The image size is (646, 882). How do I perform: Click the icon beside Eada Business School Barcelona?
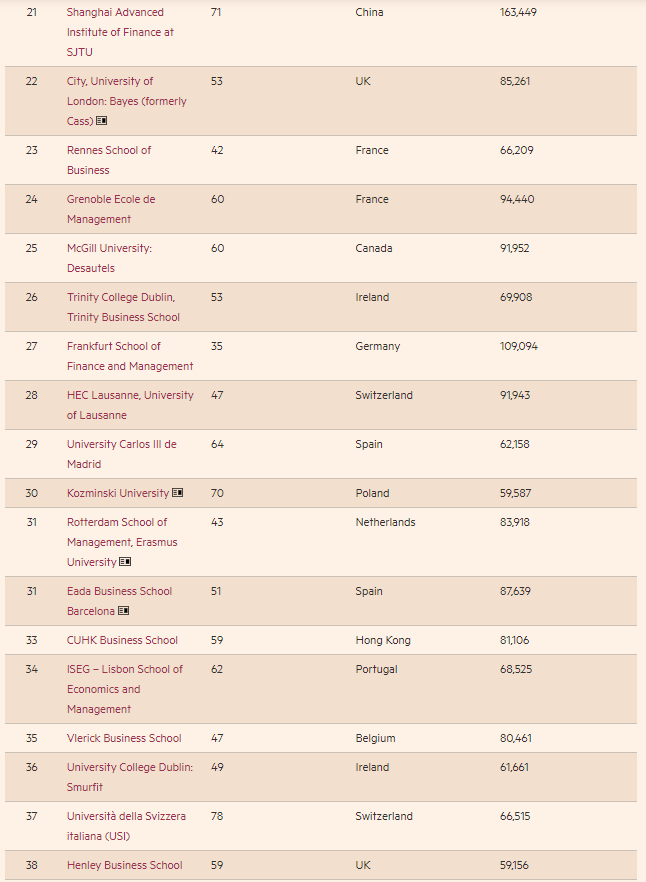click(x=124, y=611)
